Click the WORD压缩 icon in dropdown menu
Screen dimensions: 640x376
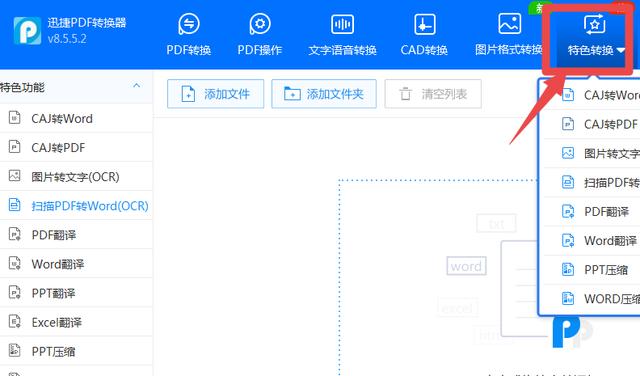click(x=568, y=298)
